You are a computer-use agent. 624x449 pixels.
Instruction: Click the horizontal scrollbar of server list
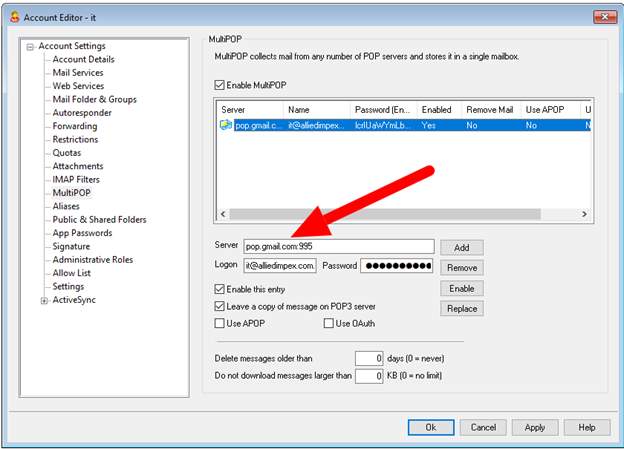point(400,214)
